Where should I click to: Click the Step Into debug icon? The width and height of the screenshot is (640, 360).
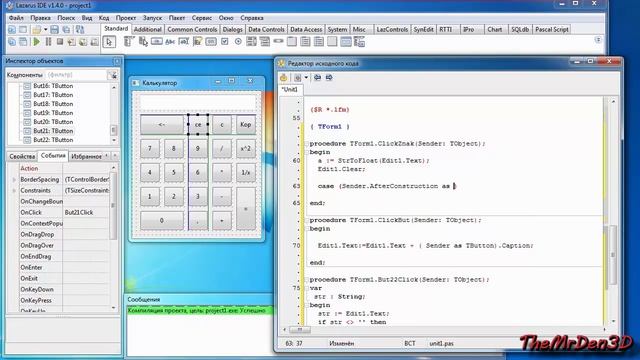(x=71, y=42)
